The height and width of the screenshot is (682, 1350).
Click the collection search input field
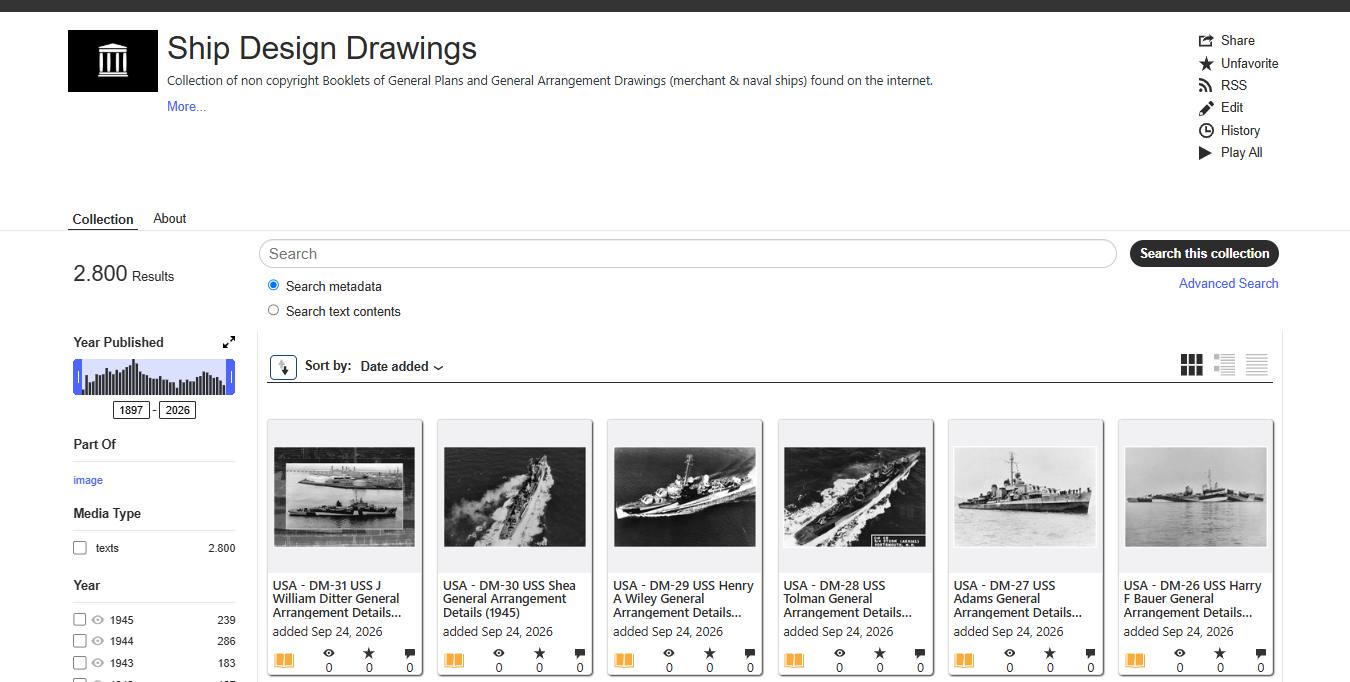[687, 254]
